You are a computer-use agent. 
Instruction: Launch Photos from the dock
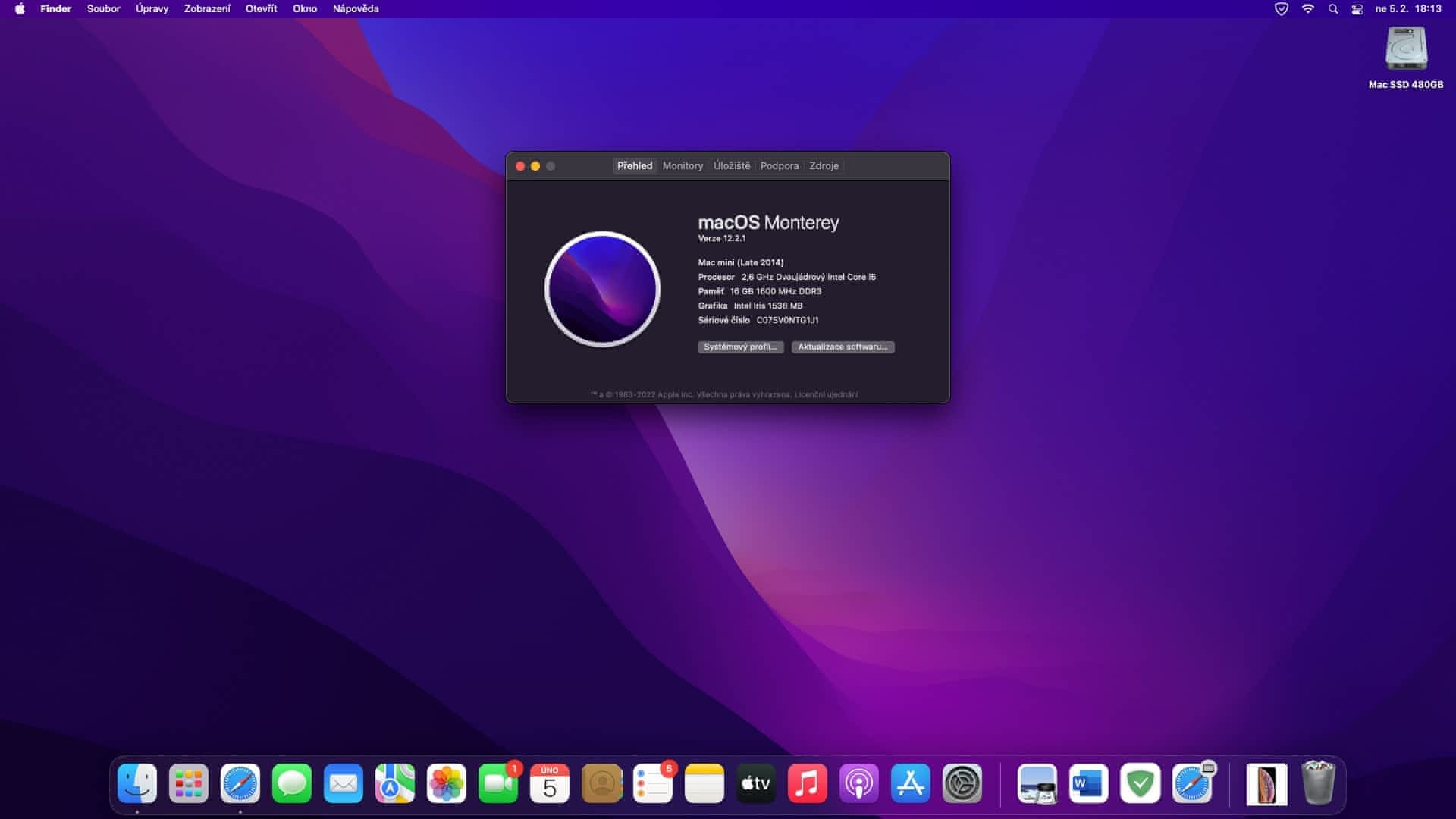coord(447,783)
